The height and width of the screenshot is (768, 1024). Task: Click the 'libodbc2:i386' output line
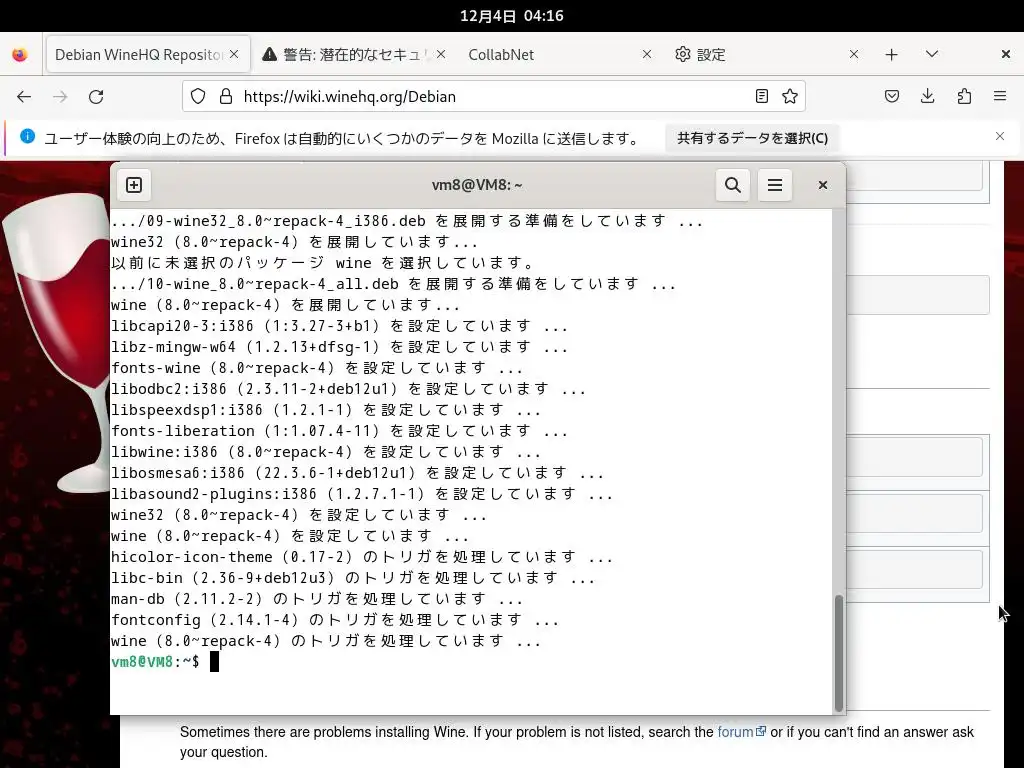(349, 389)
